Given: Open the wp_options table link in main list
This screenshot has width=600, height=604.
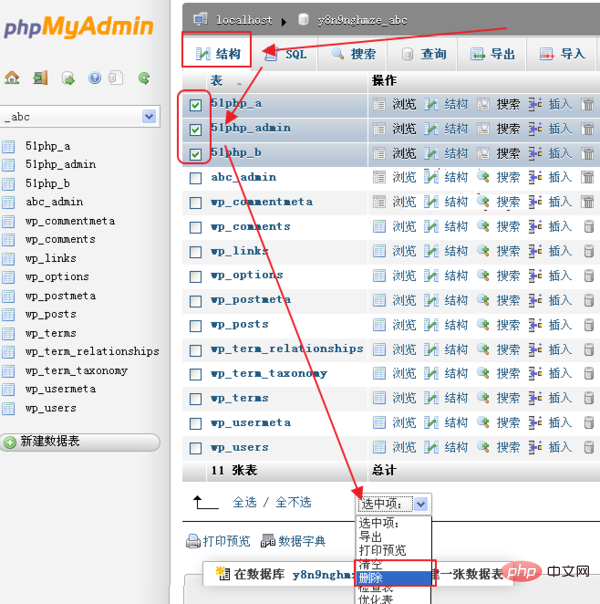Looking at the screenshot, I should pyautogui.click(x=247, y=275).
